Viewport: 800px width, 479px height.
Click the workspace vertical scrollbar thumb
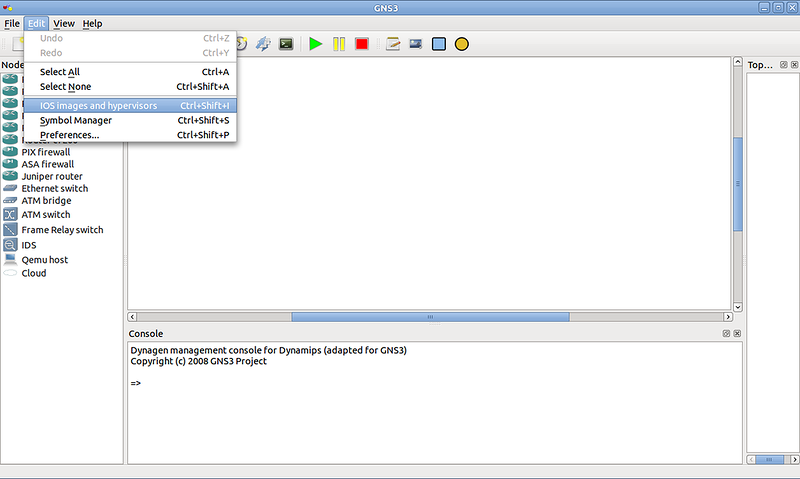click(x=738, y=184)
